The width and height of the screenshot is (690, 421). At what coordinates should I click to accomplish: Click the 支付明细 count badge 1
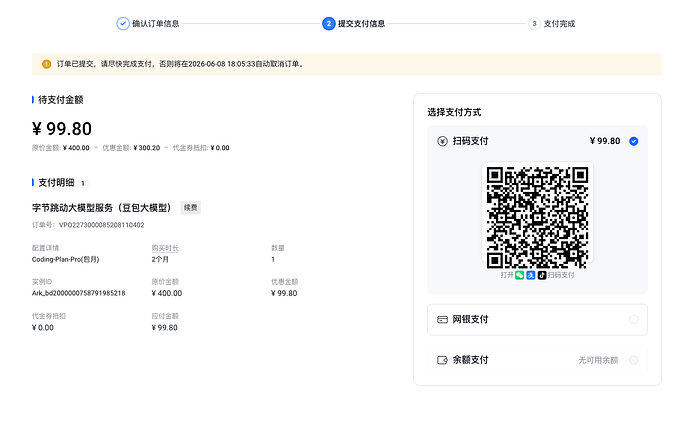click(83, 183)
